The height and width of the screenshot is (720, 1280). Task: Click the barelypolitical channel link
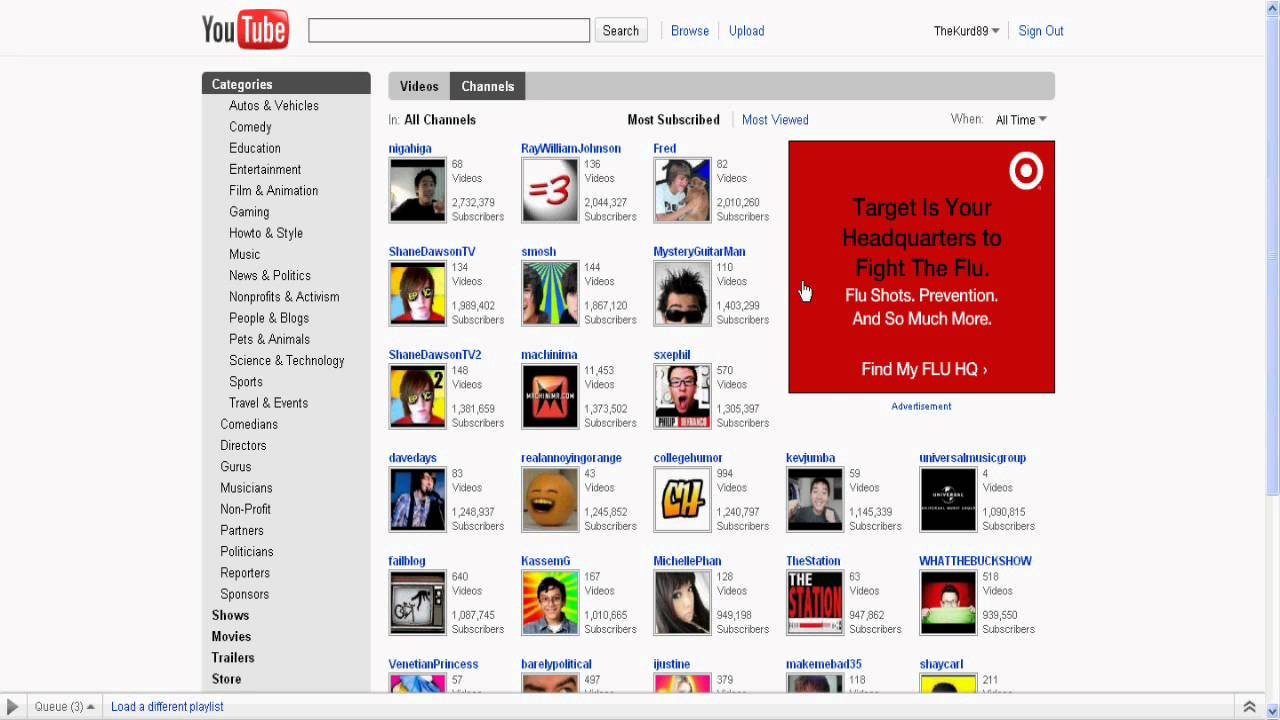[x=556, y=664]
